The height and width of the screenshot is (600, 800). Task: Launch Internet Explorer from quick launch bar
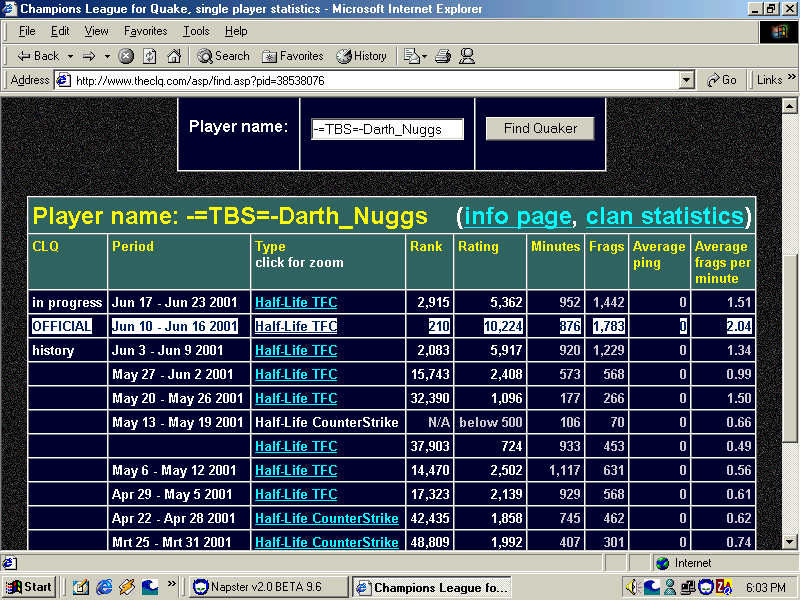click(103, 587)
